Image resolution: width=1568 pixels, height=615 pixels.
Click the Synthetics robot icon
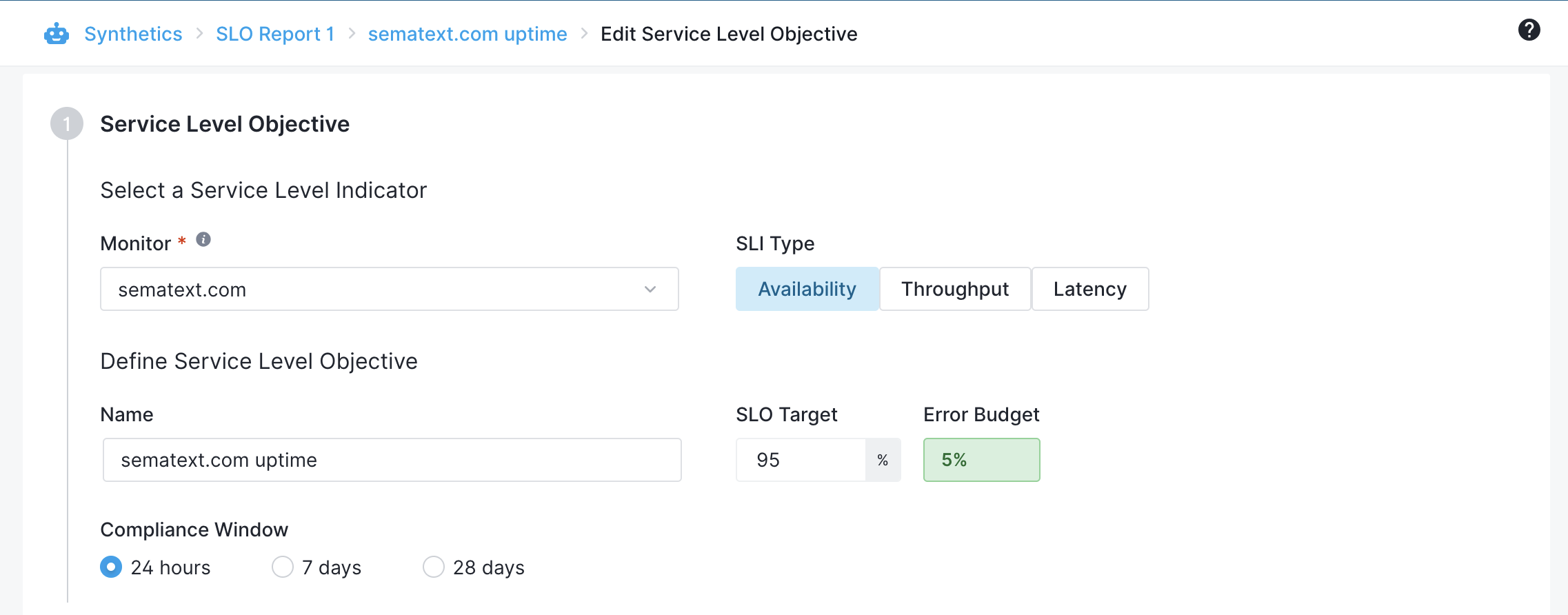tap(57, 34)
